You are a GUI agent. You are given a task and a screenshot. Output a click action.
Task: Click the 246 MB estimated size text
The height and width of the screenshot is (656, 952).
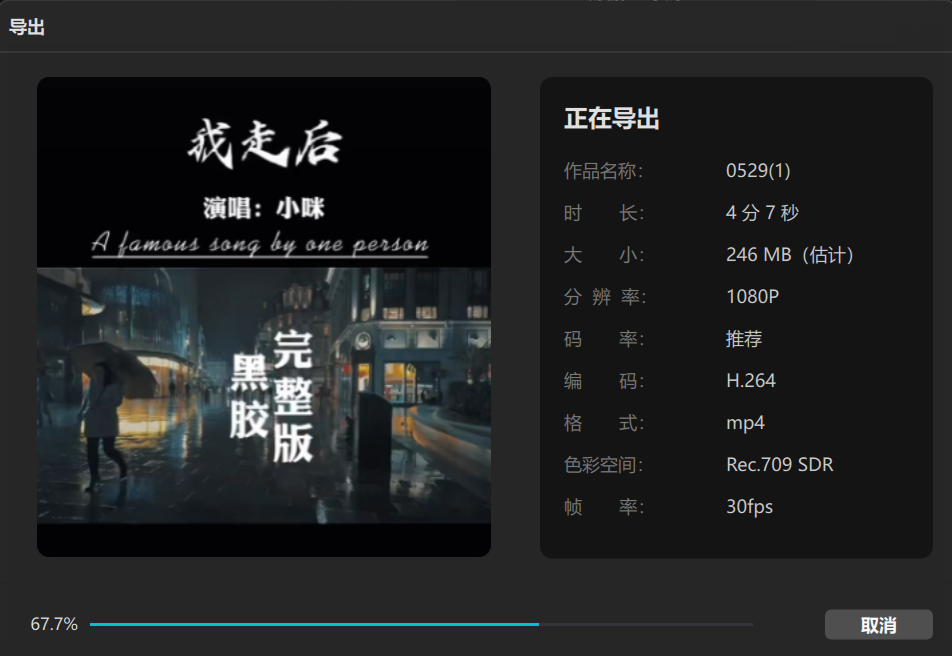(x=789, y=254)
